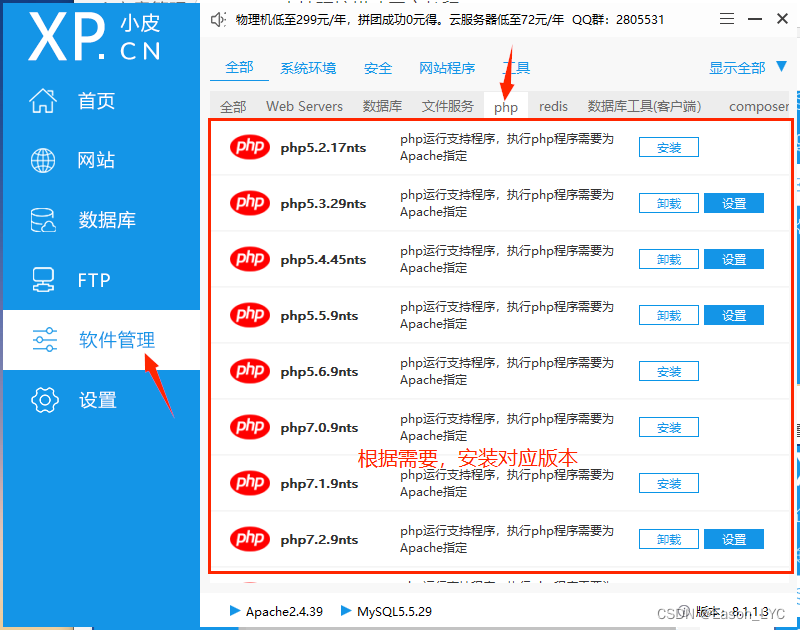Screen dimensions: 800x630
Task: Select the redis sub-tab
Action: point(553,106)
